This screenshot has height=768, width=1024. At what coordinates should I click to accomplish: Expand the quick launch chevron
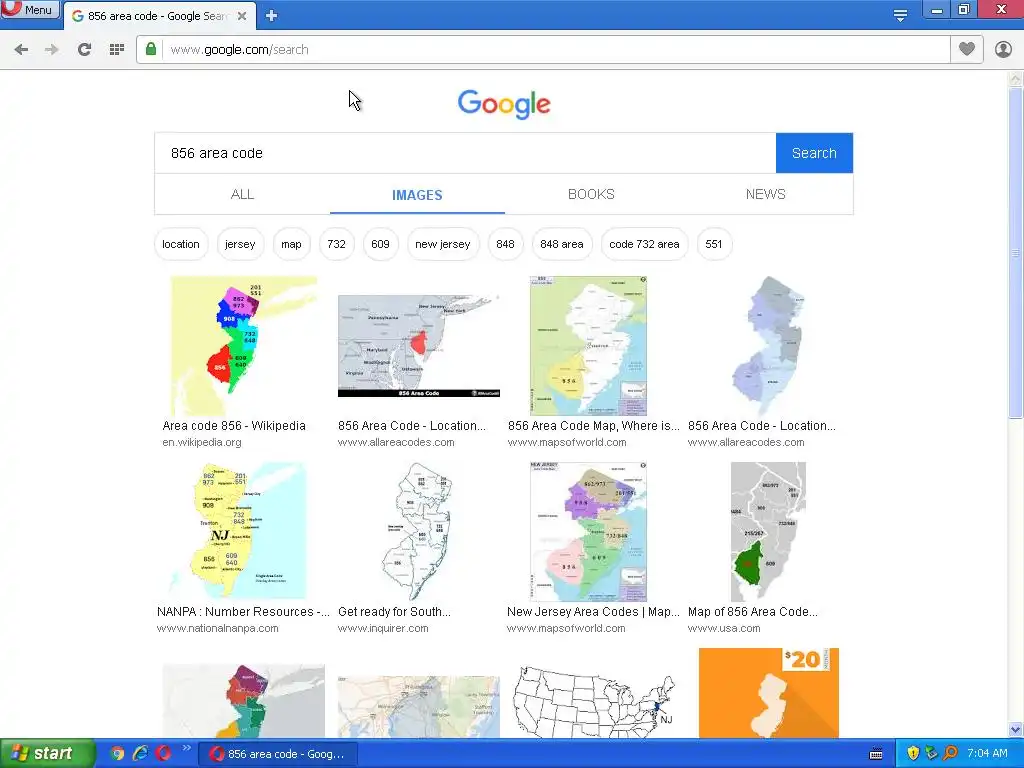[187, 748]
